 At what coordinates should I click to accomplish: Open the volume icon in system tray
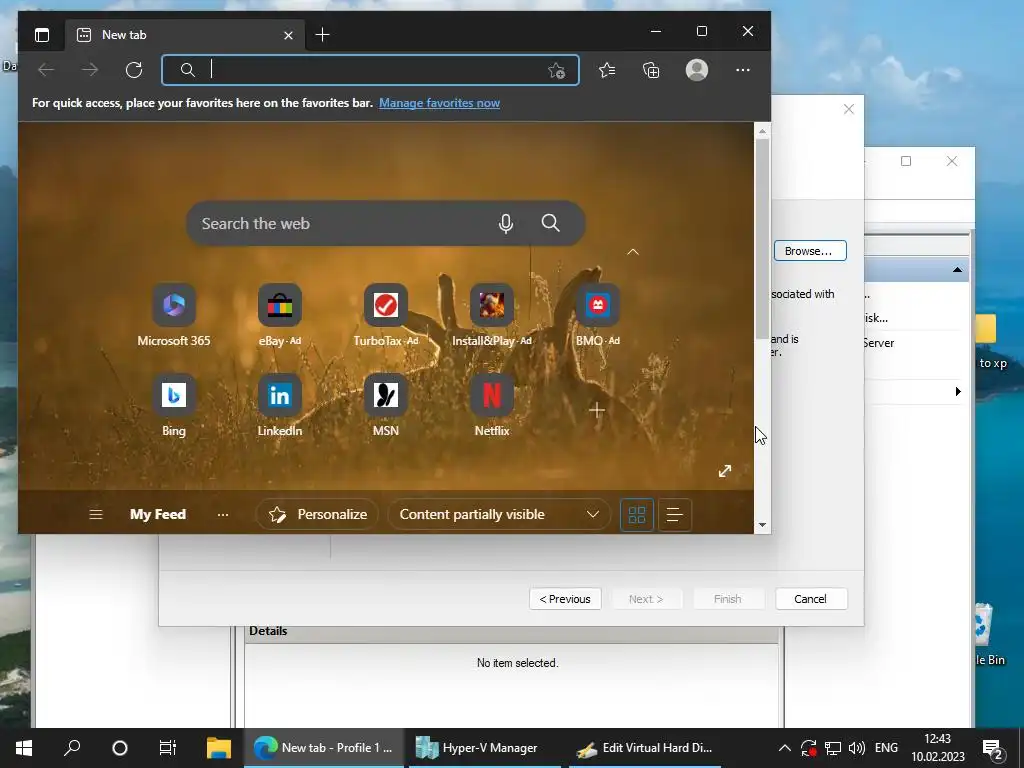856,748
